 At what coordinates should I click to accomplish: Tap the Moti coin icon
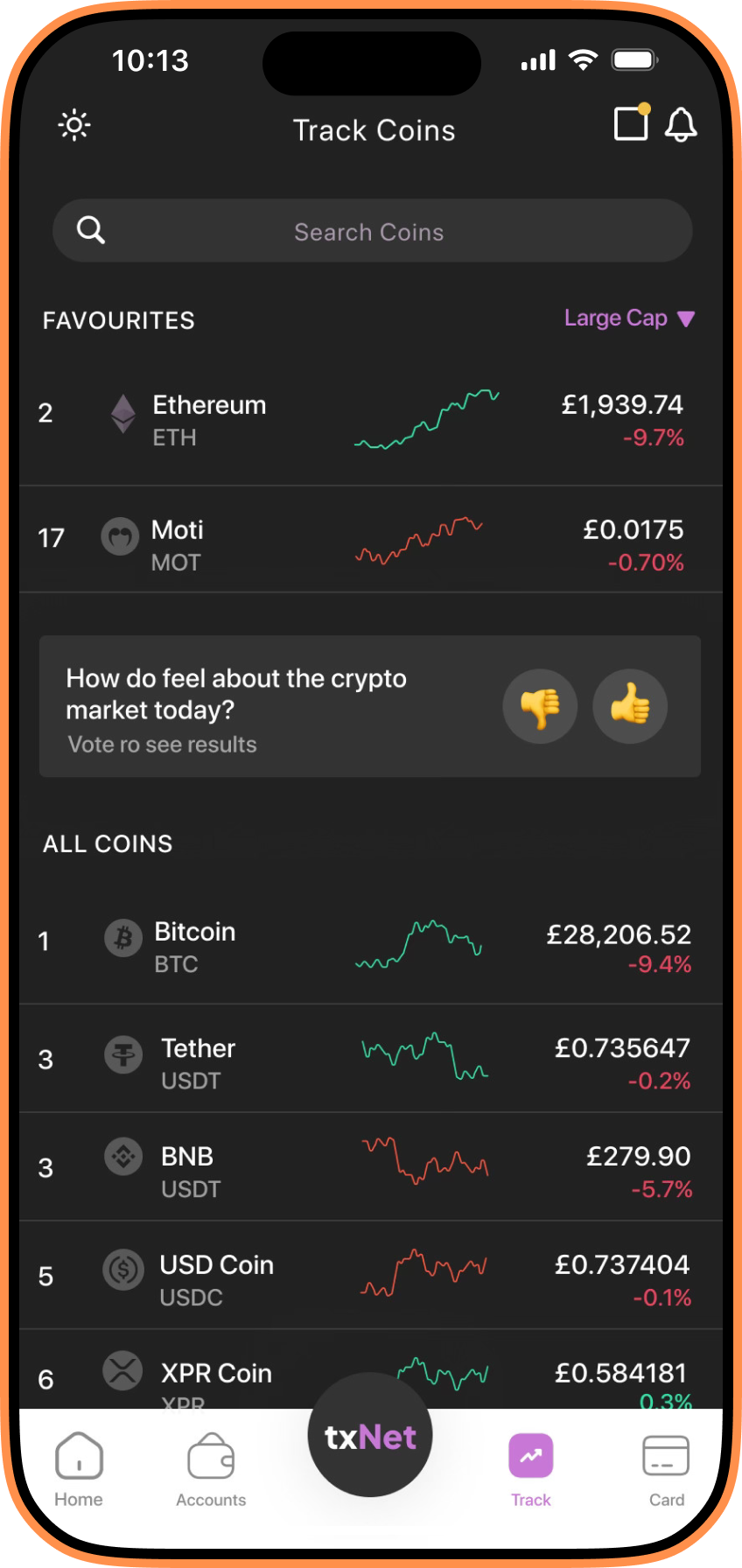point(120,536)
